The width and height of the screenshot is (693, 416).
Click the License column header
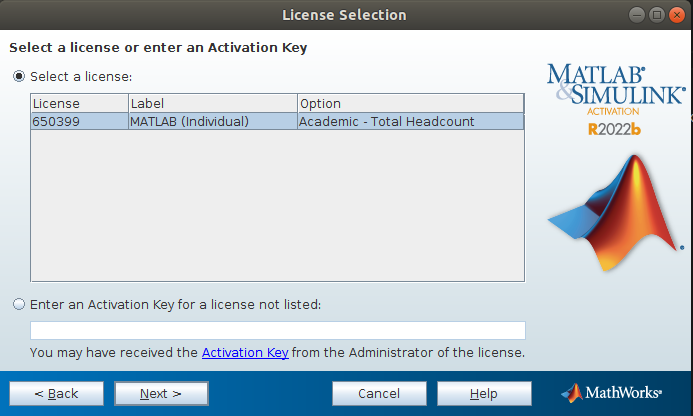80,103
